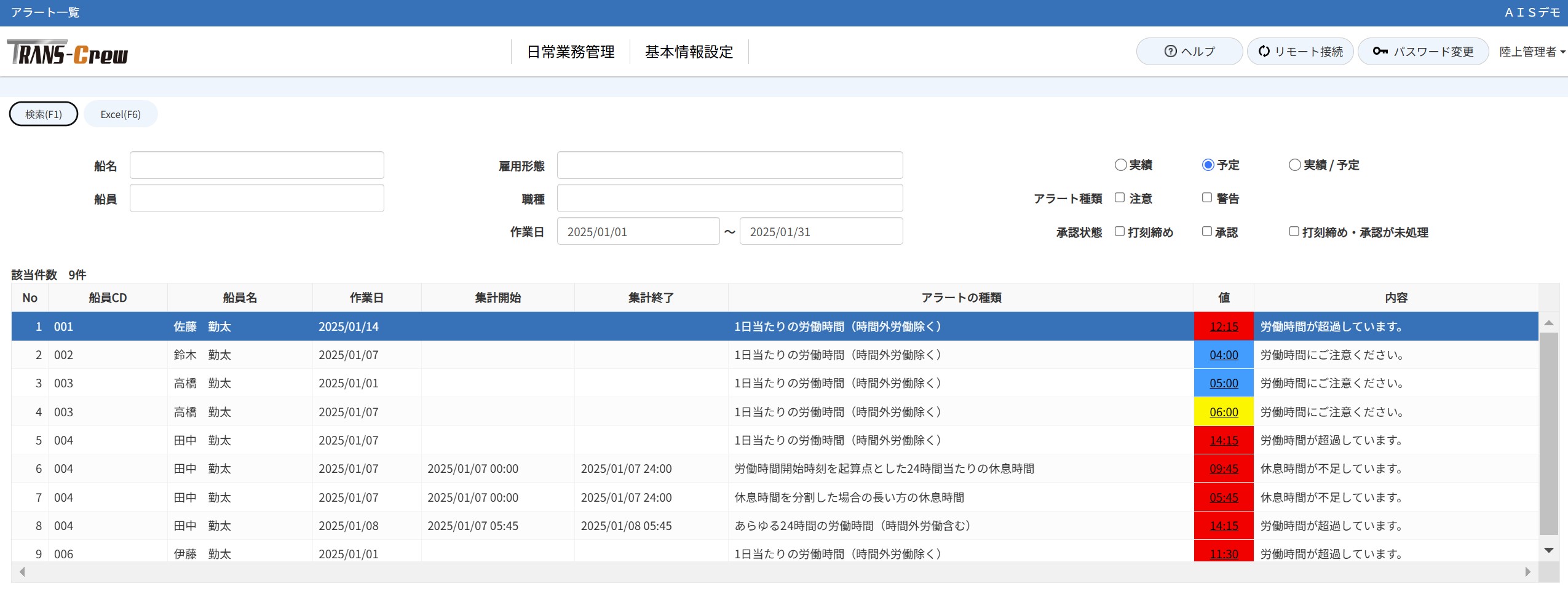Image resolution: width=1568 pixels, height=589 pixels.
Task: Open the 09:45 value link
Action: point(1224,468)
